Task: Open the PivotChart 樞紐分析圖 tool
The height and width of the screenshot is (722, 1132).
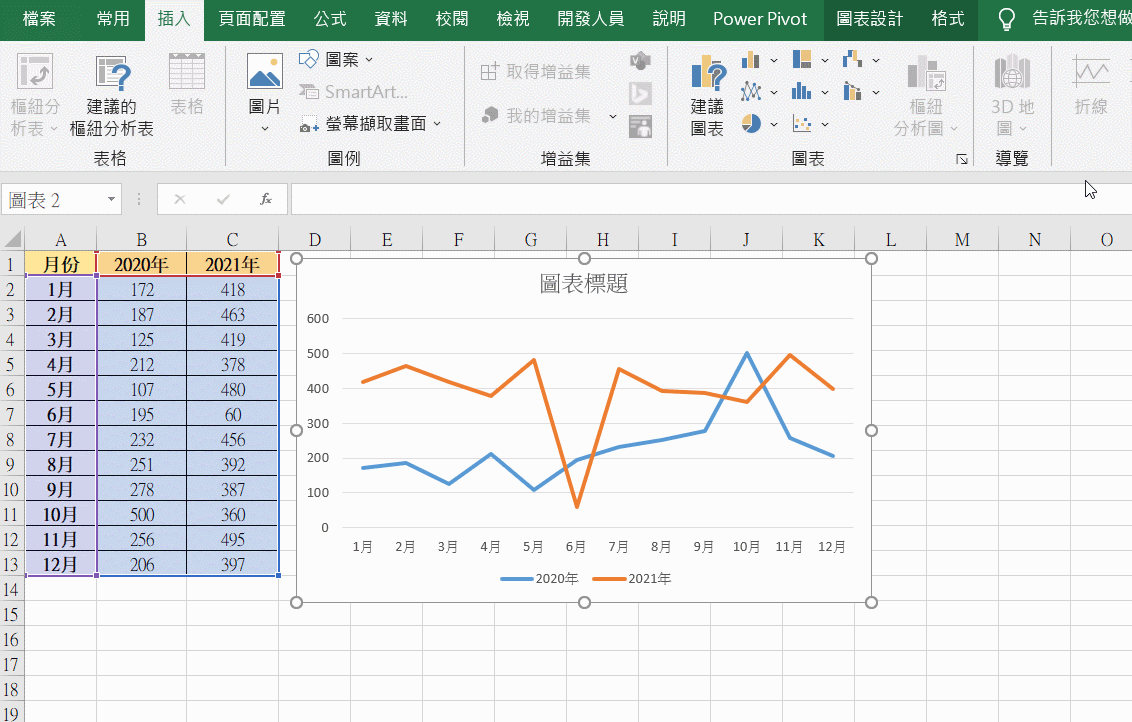Action: 926,95
